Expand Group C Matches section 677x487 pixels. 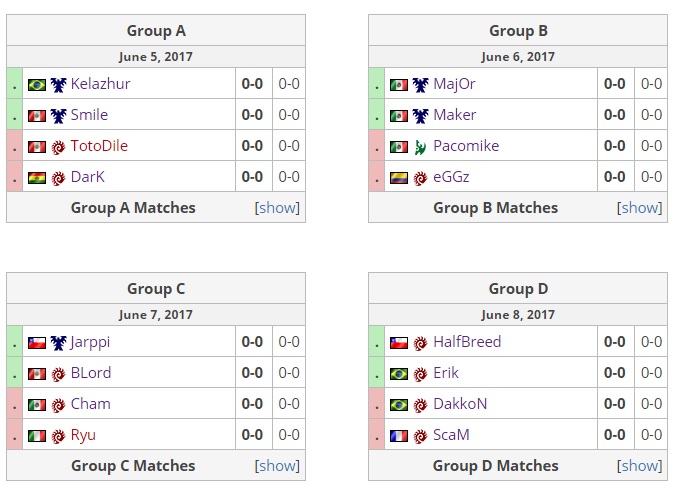[277, 465]
